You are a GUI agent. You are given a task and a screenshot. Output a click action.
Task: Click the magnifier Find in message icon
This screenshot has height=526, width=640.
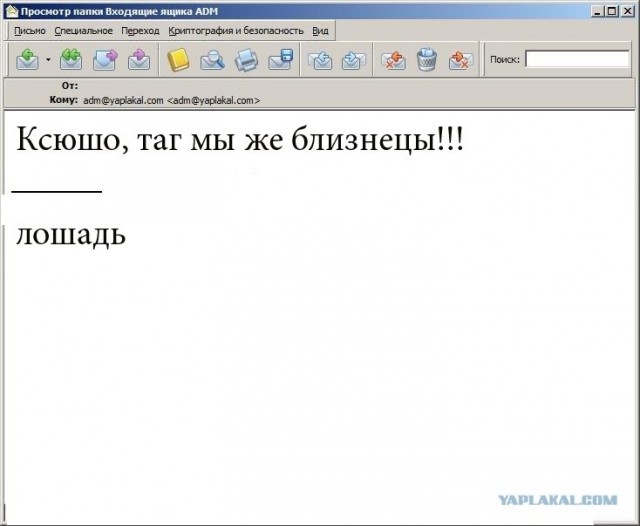coord(212,60)
